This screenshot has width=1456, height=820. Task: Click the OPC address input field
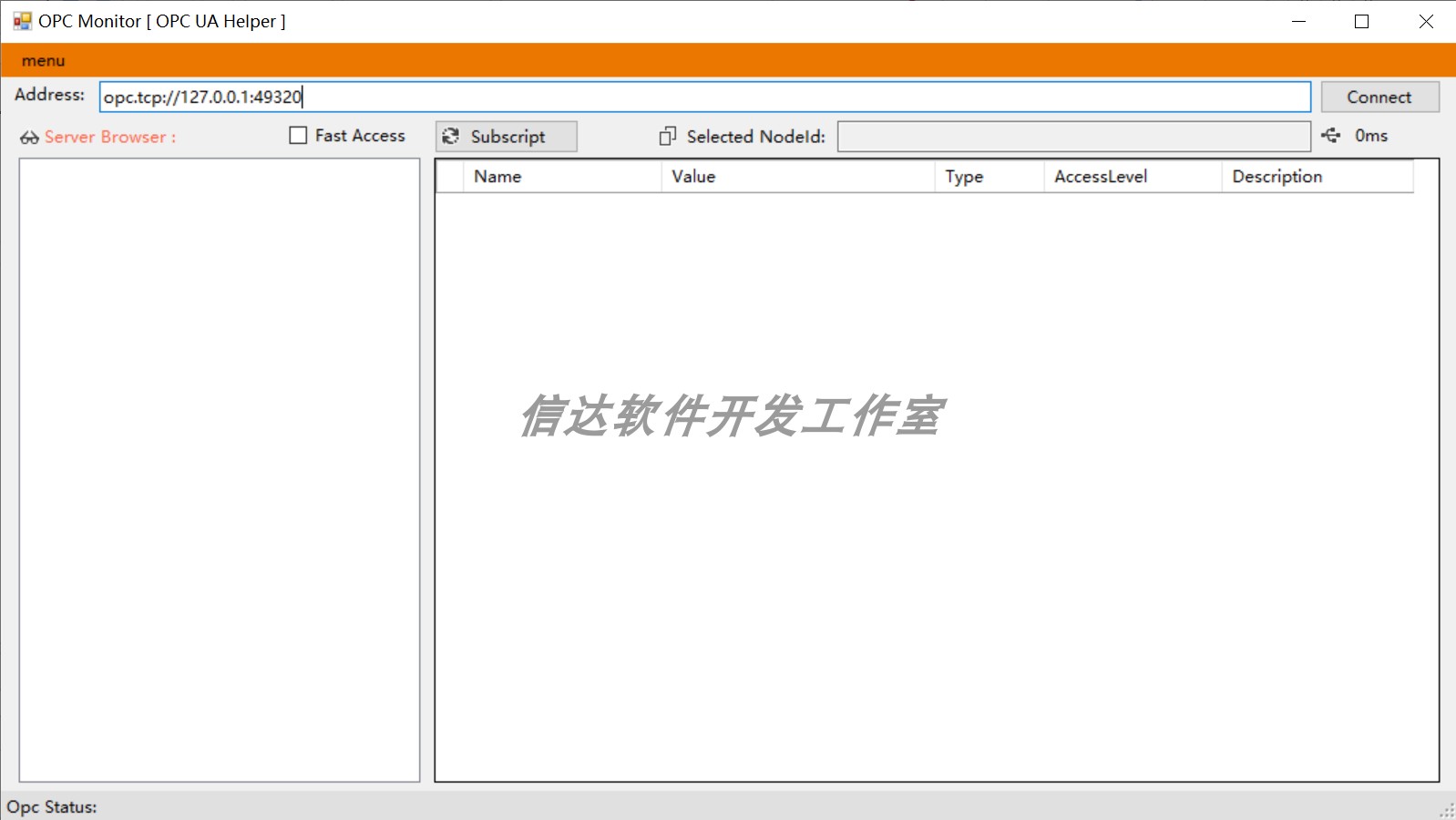pyautogui.click(x=704, y=97)
